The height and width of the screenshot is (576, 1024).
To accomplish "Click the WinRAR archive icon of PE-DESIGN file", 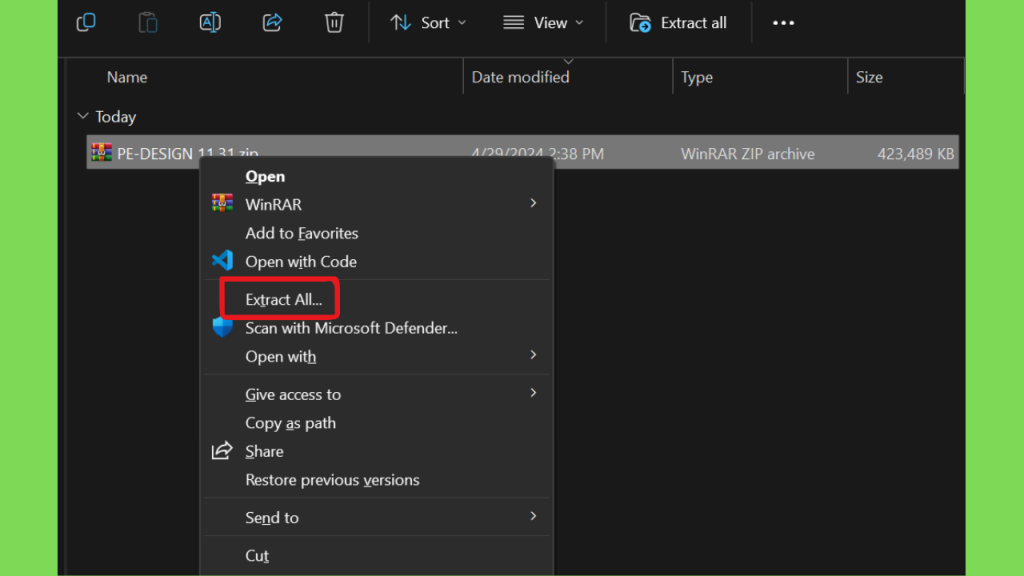I will coord(101,153).
